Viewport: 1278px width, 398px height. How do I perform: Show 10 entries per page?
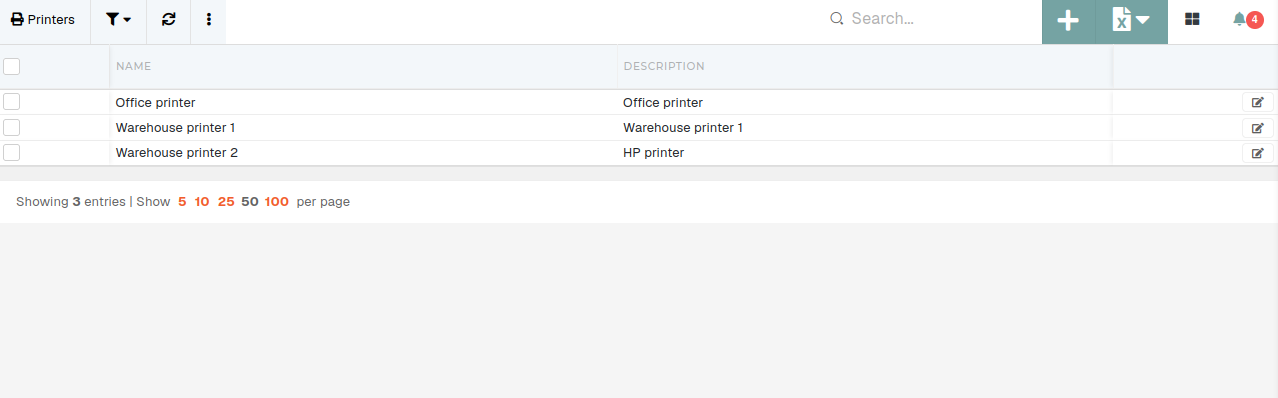point(202,201)
